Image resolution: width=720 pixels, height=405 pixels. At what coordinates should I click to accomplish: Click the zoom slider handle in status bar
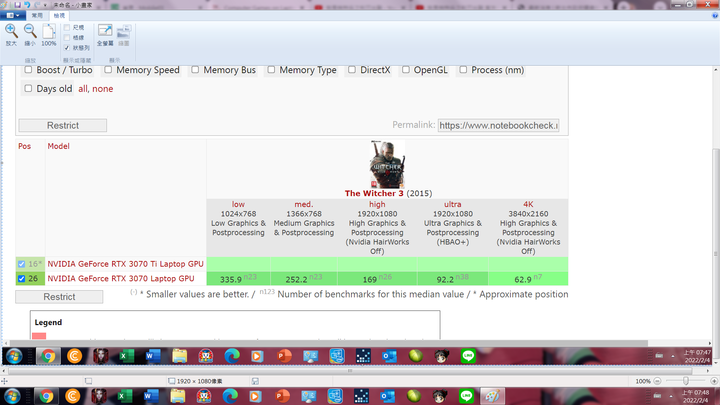click(x=686, y=381)
